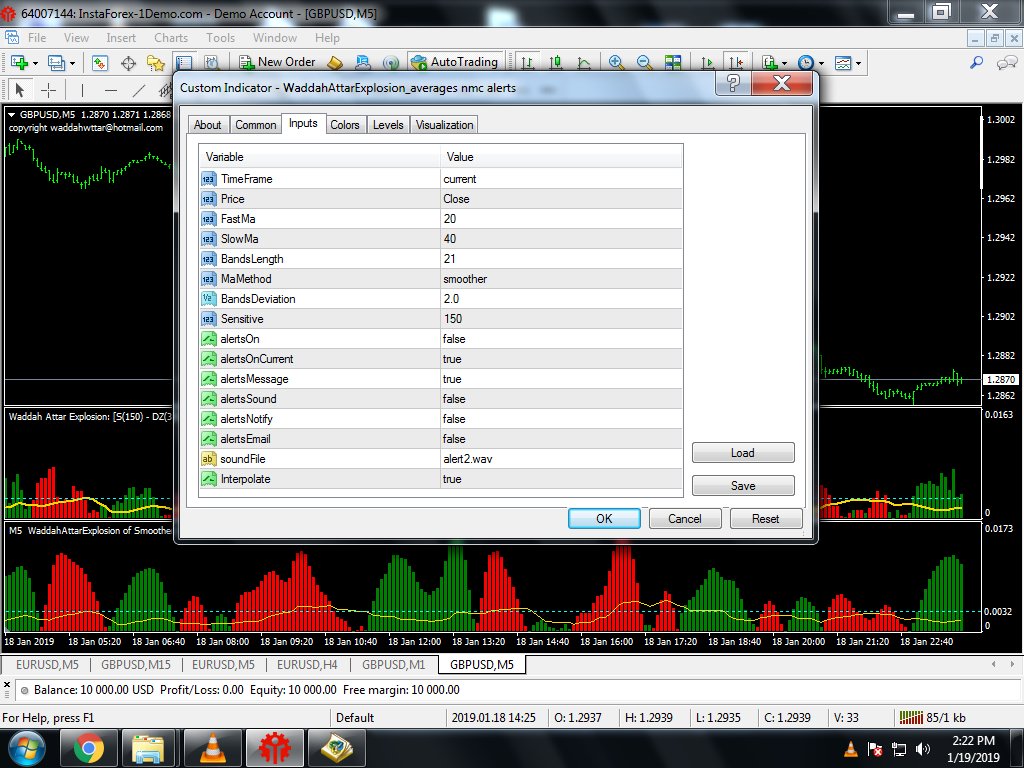Switch to the Common tab
Screen dimensions: 1024x768
point(255,125)
